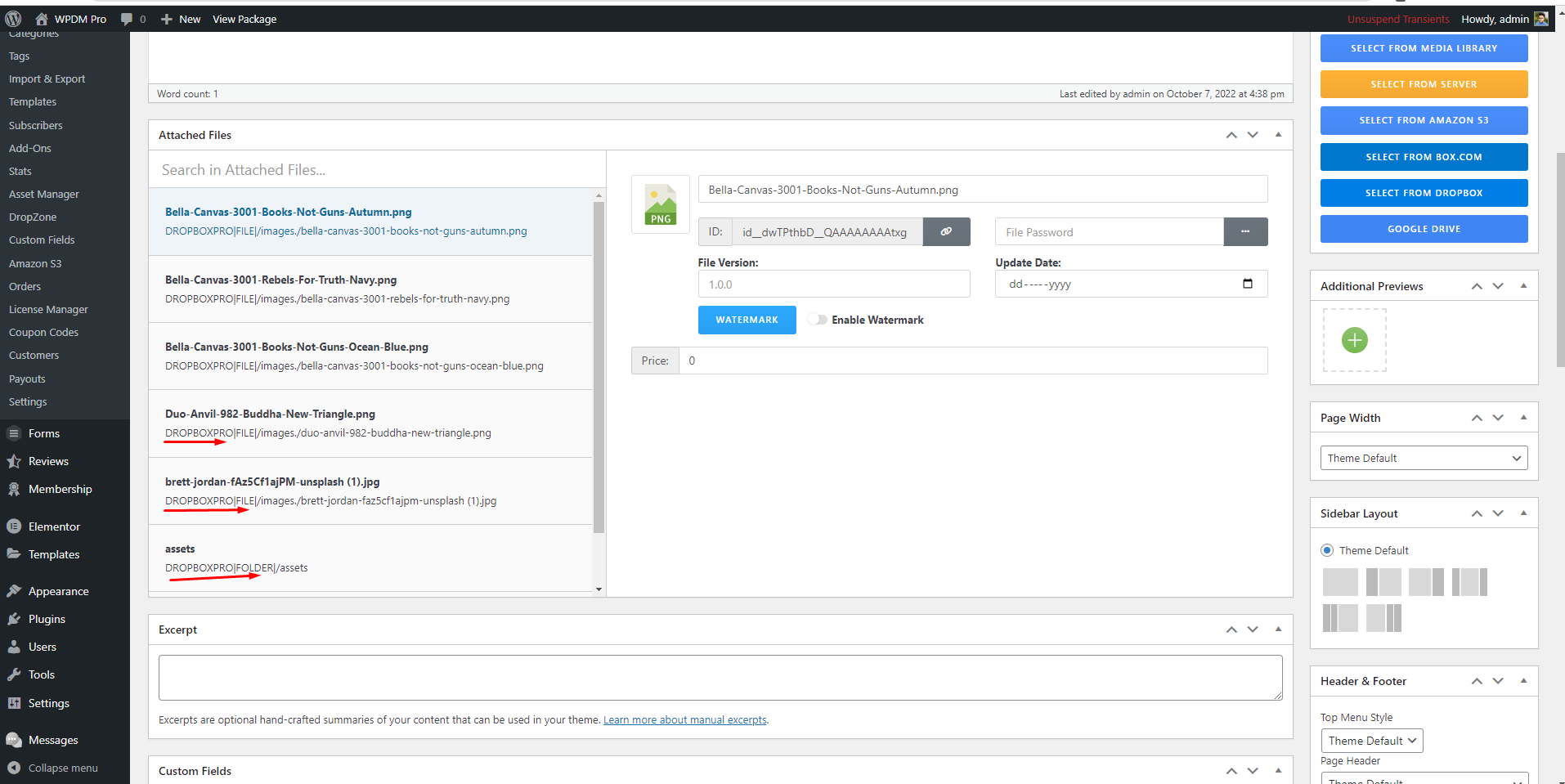Screen dimensions: 1565x784
Task: Click Unsuspend Transients link
Action: click(1398, 19)
